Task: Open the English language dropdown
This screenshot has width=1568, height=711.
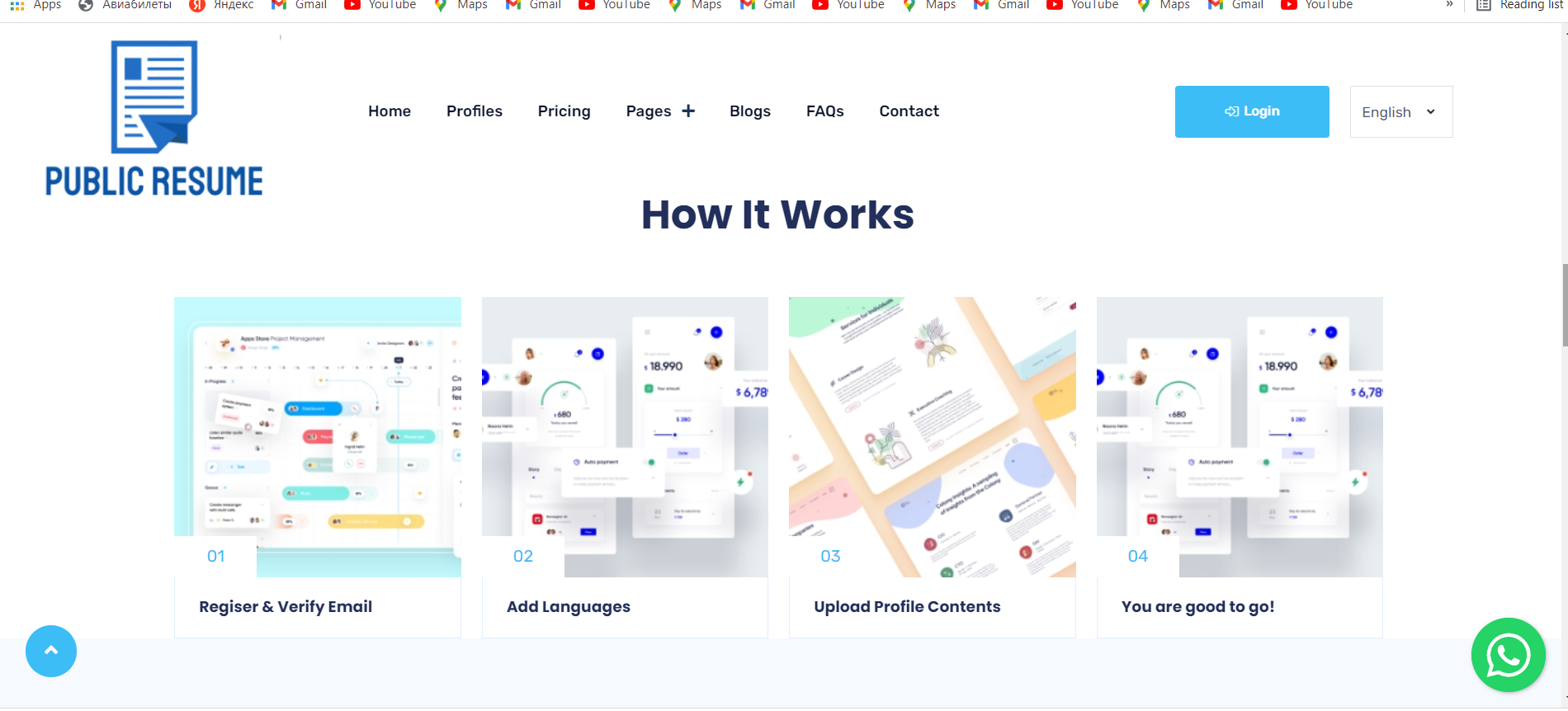Action: [x=1400, y=111]
